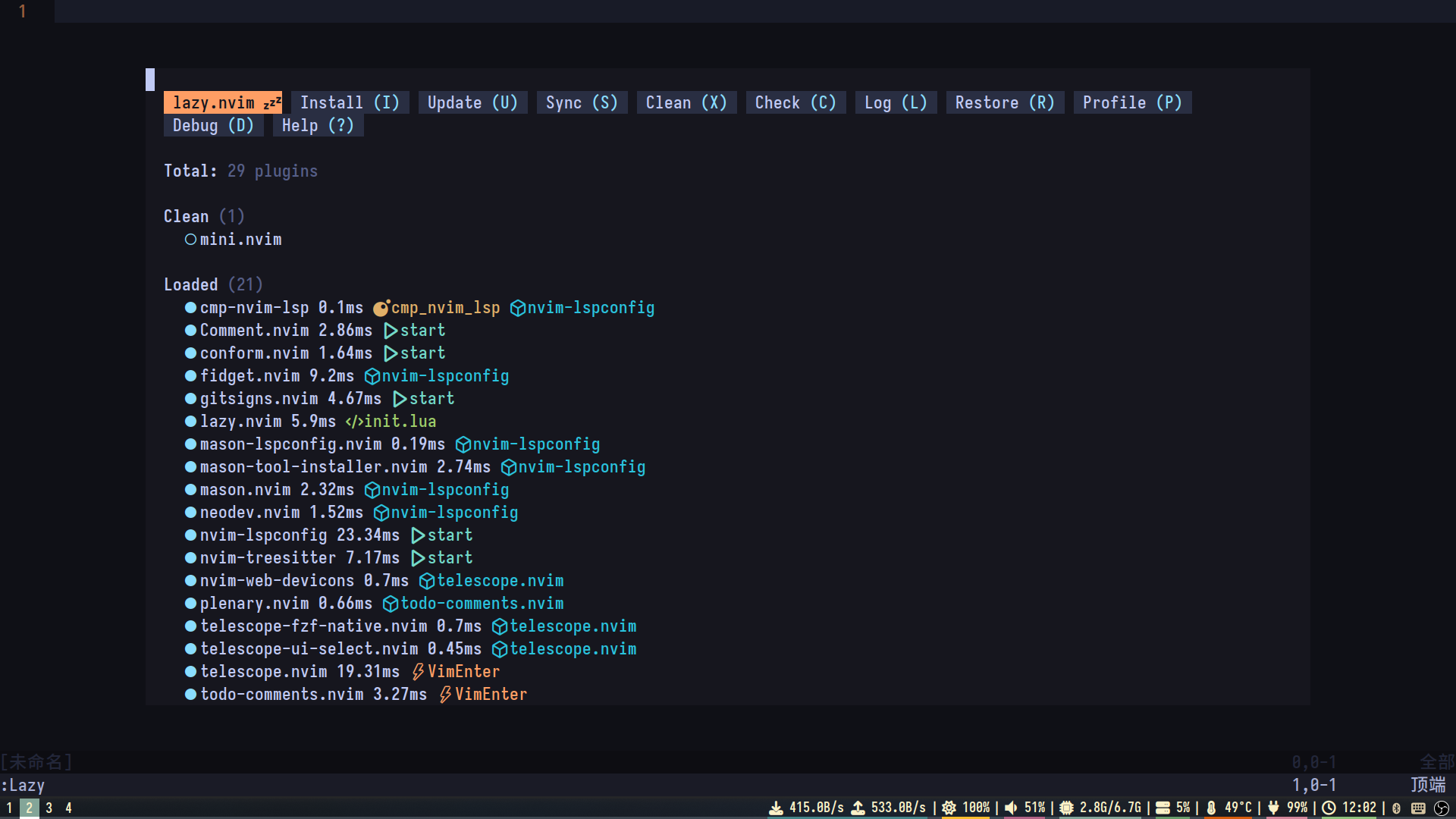Click the start triangle icon beside Comment.nvim
Viewport: 1456px width, 819px height.
(x=391, y=331)
